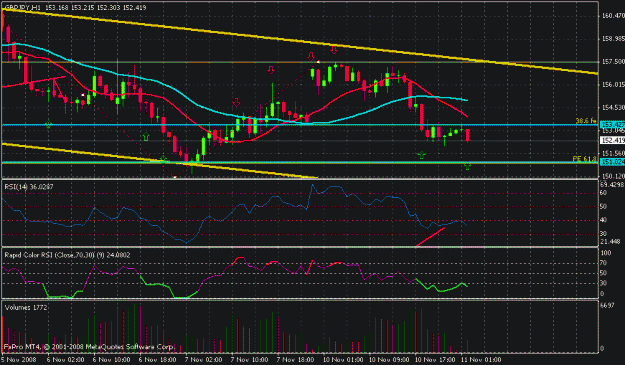Click the 10 Nov 17:00 time label
Viewport: 625px width, 365px height.
point(436,359)
